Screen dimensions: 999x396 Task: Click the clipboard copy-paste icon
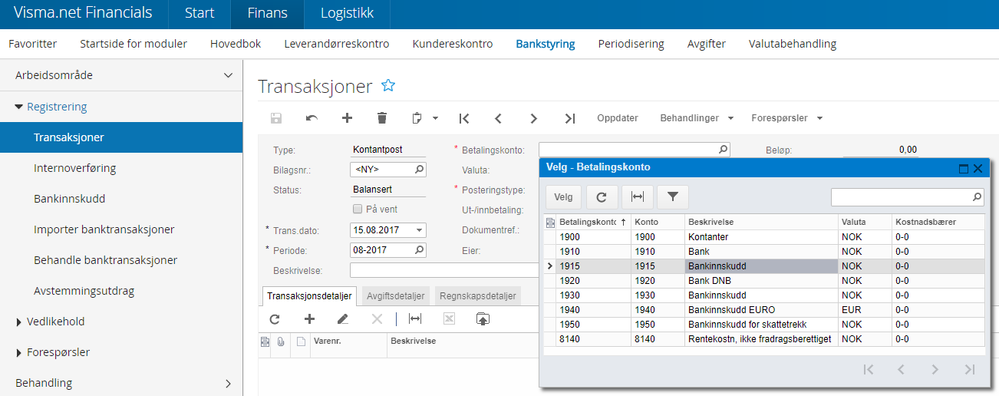pos(417,118)
